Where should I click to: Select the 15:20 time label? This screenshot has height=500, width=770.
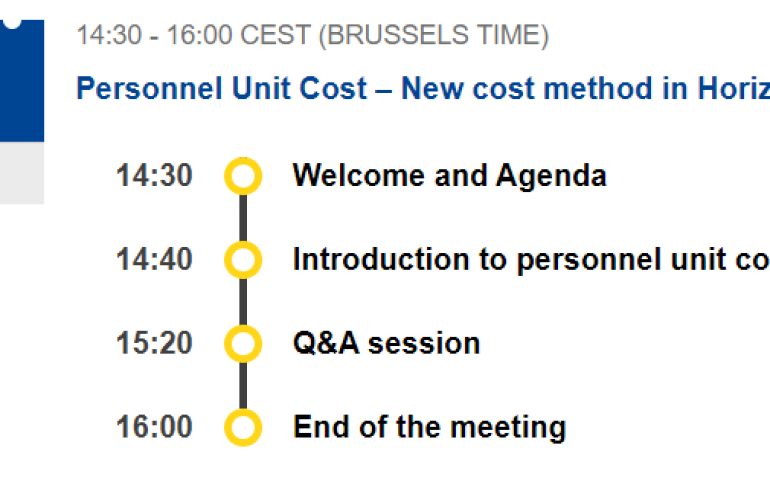(154, 344)
